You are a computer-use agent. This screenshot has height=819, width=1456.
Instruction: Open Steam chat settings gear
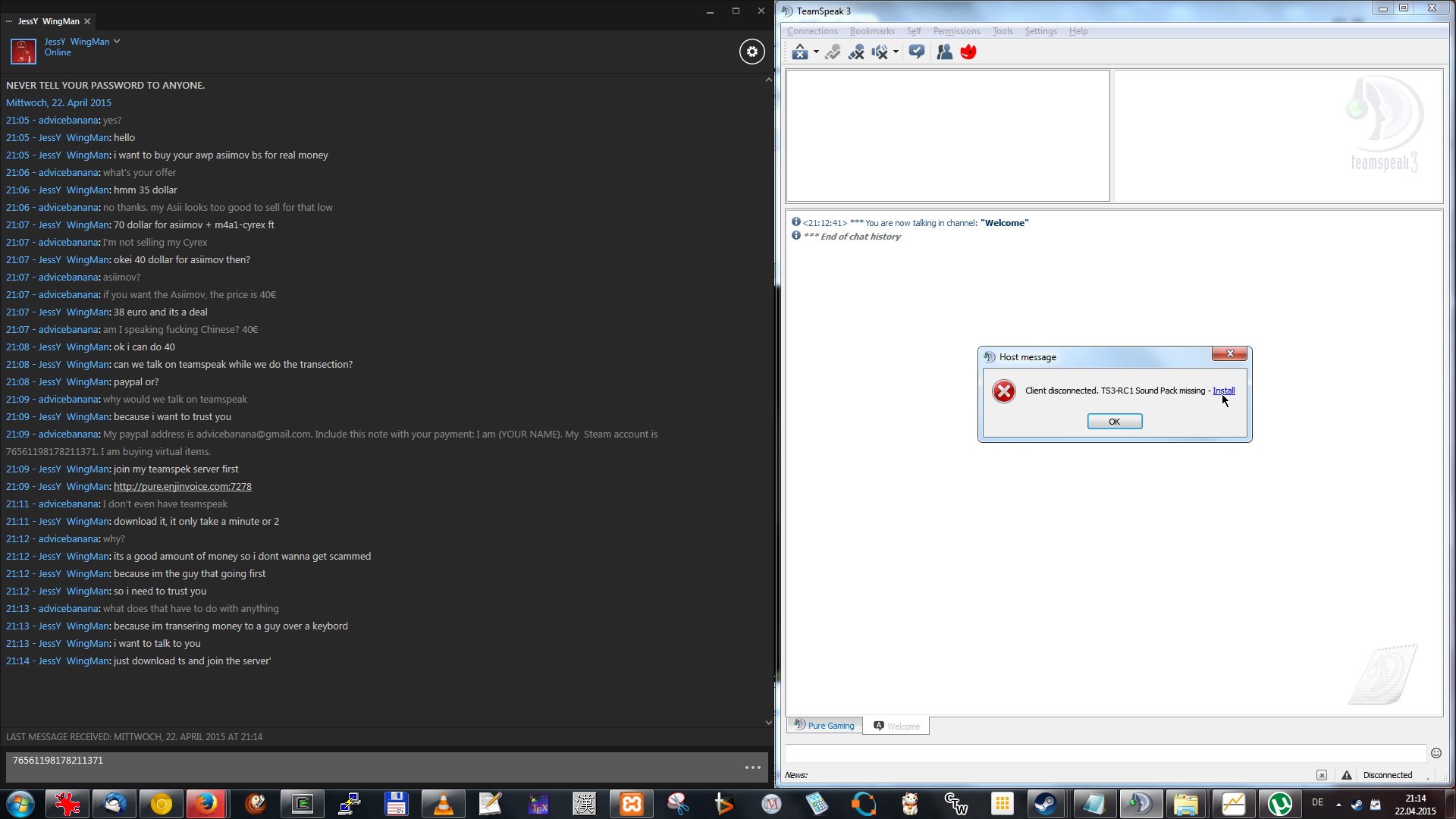752,52
